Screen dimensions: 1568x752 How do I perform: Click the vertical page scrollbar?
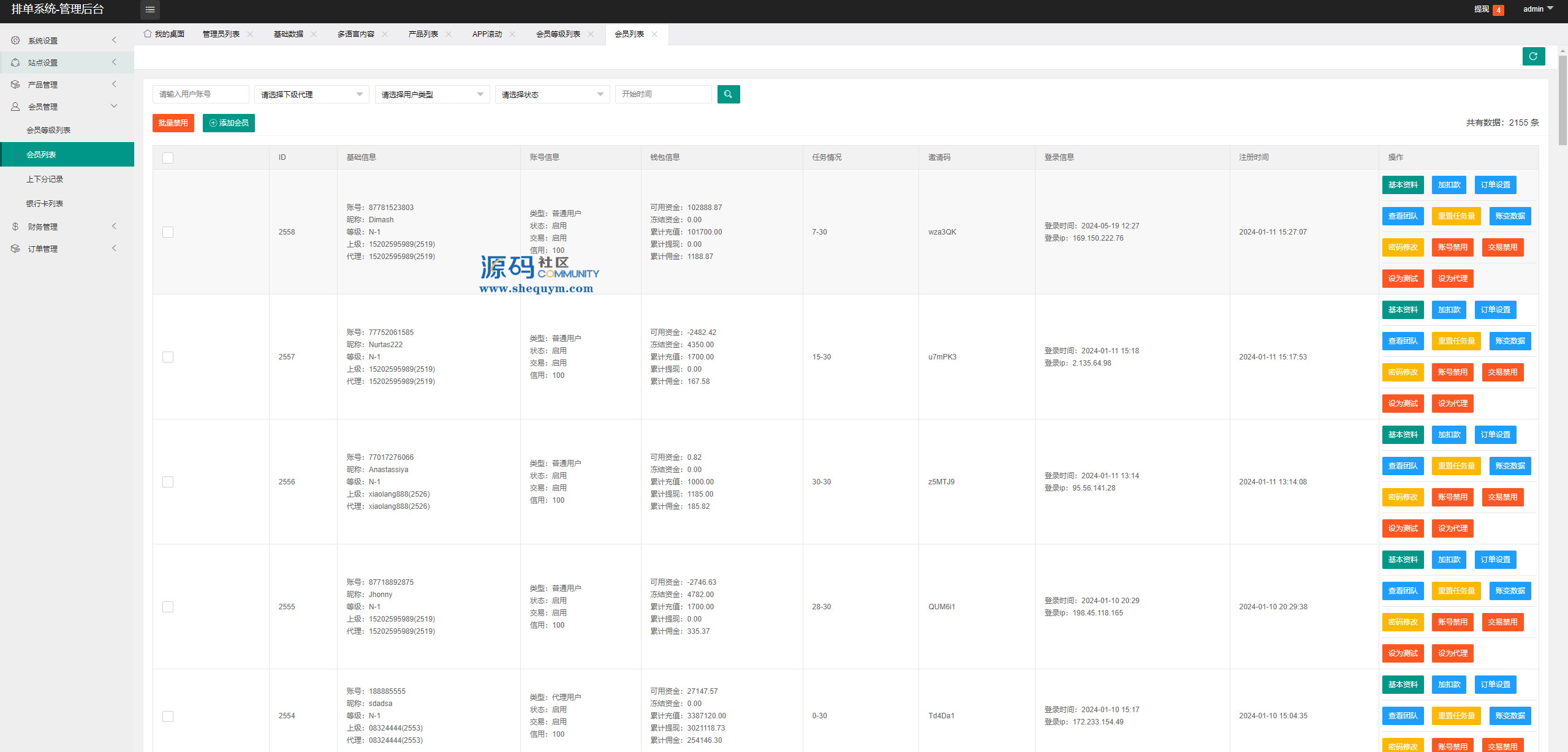coord(1563,100)
